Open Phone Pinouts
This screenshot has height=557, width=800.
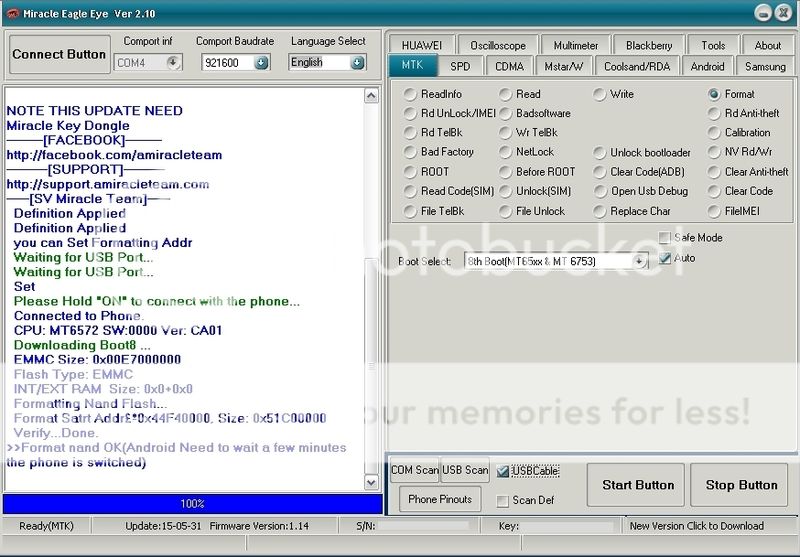pos(440,499)
